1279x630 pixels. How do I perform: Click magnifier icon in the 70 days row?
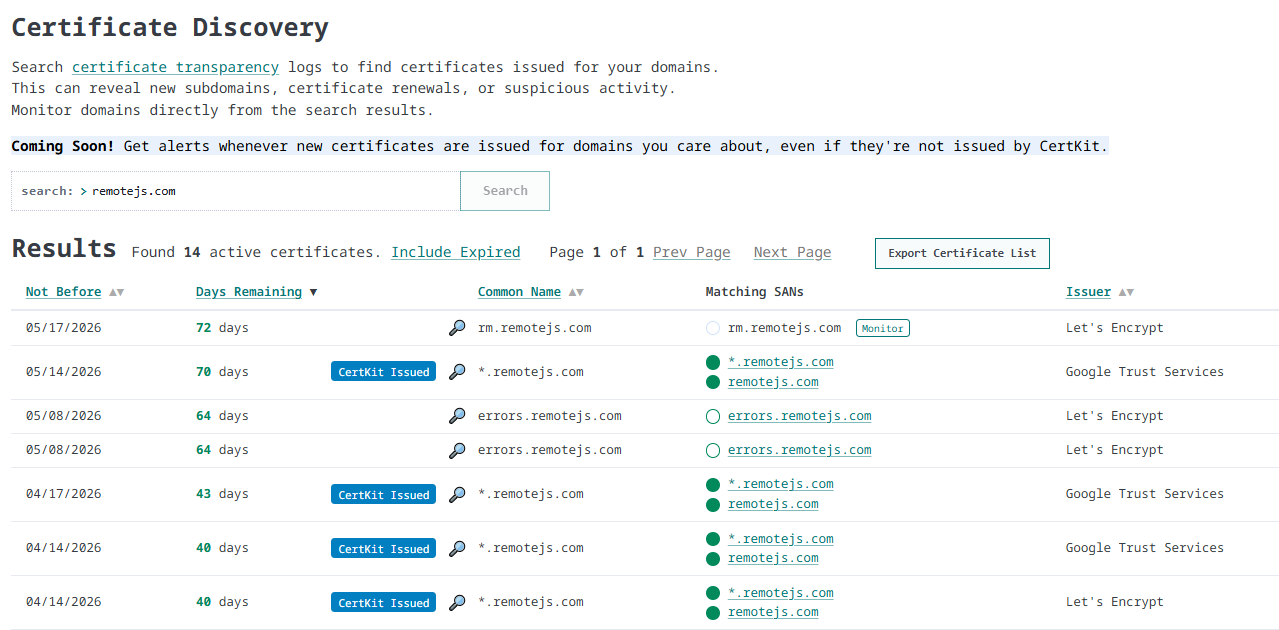(x=457, y=372)
